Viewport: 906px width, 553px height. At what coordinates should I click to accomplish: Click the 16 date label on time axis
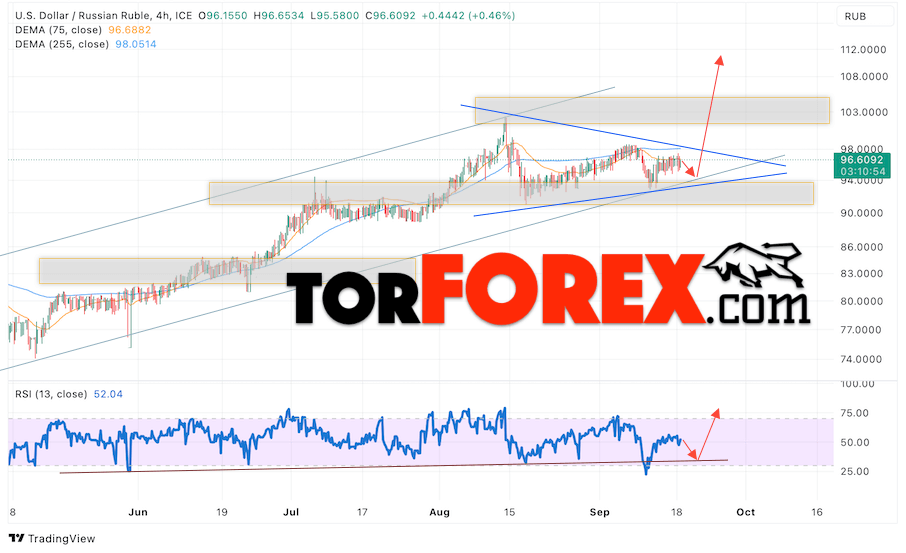816,512
